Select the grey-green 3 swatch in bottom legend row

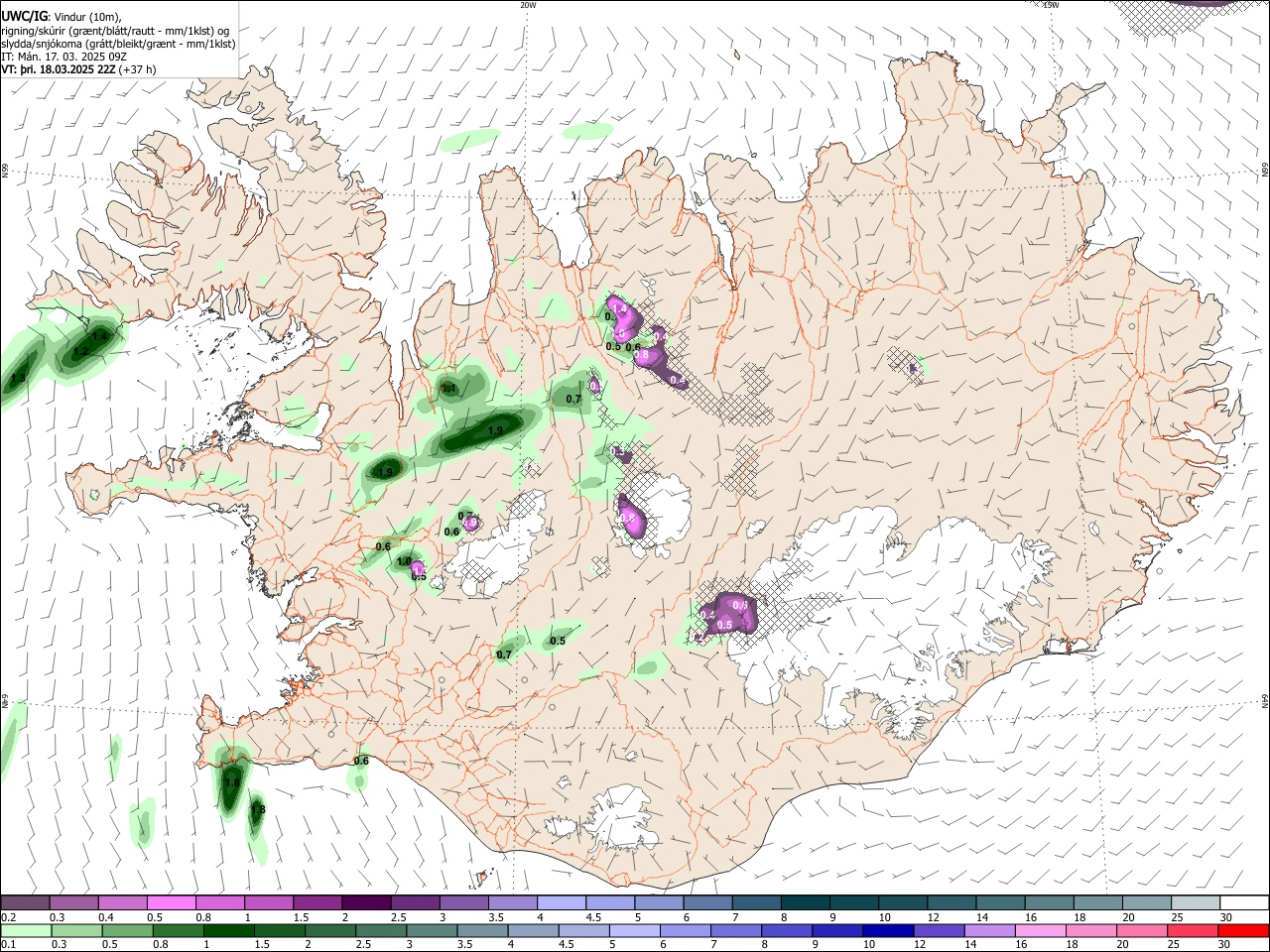tap(432, 930)
